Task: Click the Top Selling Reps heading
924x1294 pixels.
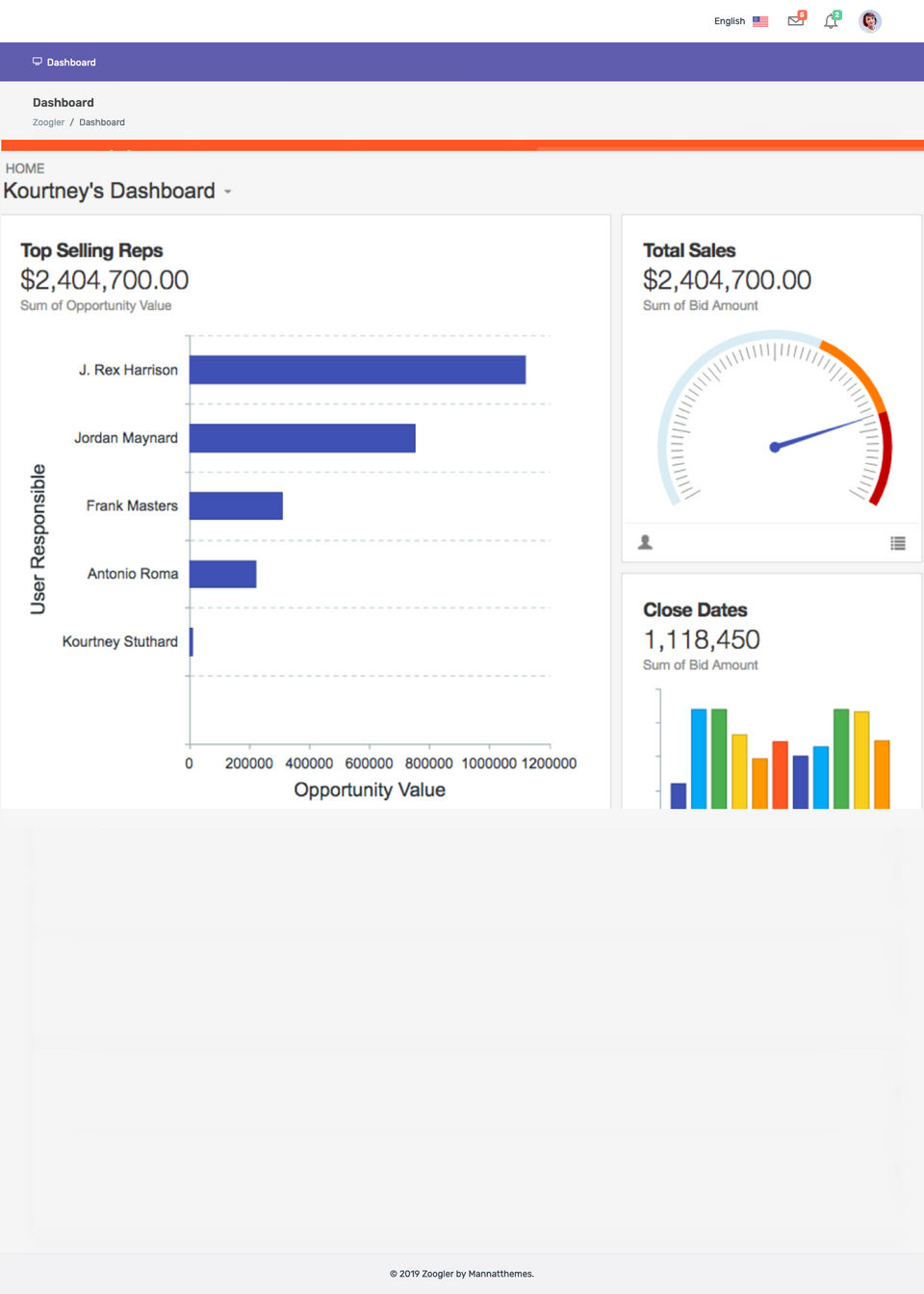Action: [x=91, y=250]
